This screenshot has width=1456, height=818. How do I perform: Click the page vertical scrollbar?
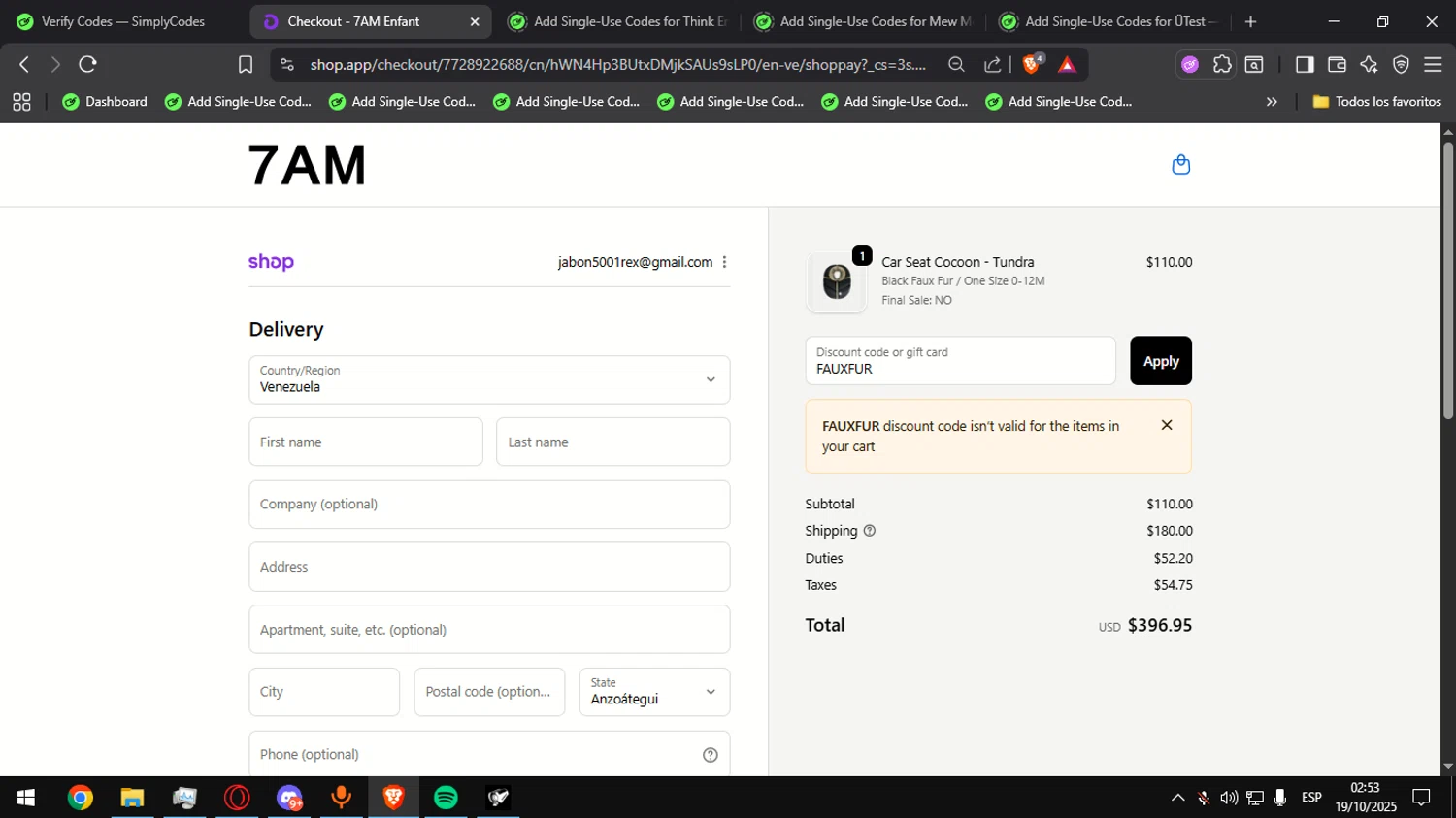pyautogui.click(x=1448, y=280)
